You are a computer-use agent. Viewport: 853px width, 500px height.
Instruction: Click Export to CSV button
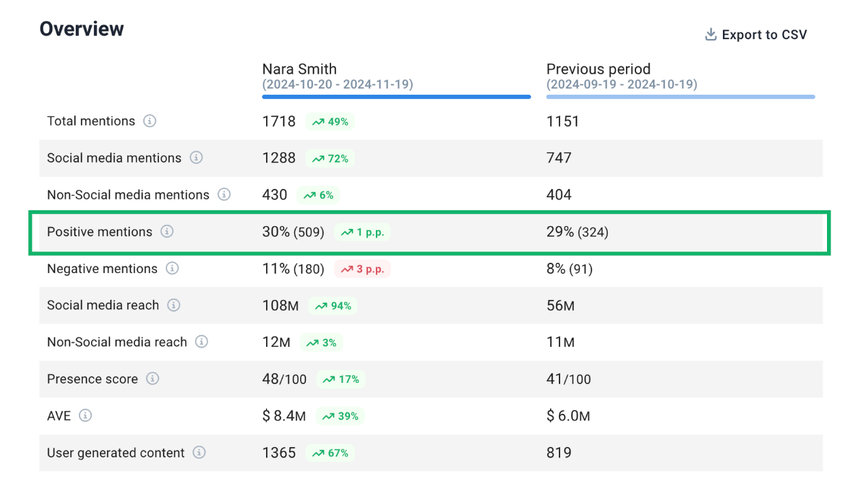click(756, 35)
